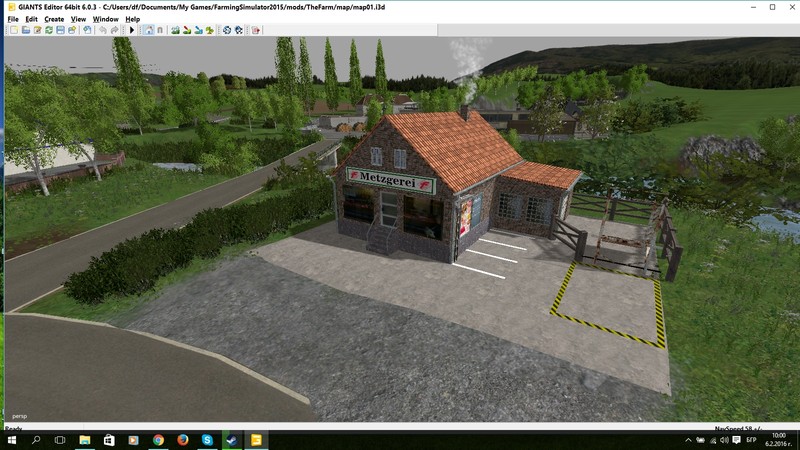Open Windows Start menu on taskbar
The width and height of the screenshot is (800, 450).
coord(11,440)
